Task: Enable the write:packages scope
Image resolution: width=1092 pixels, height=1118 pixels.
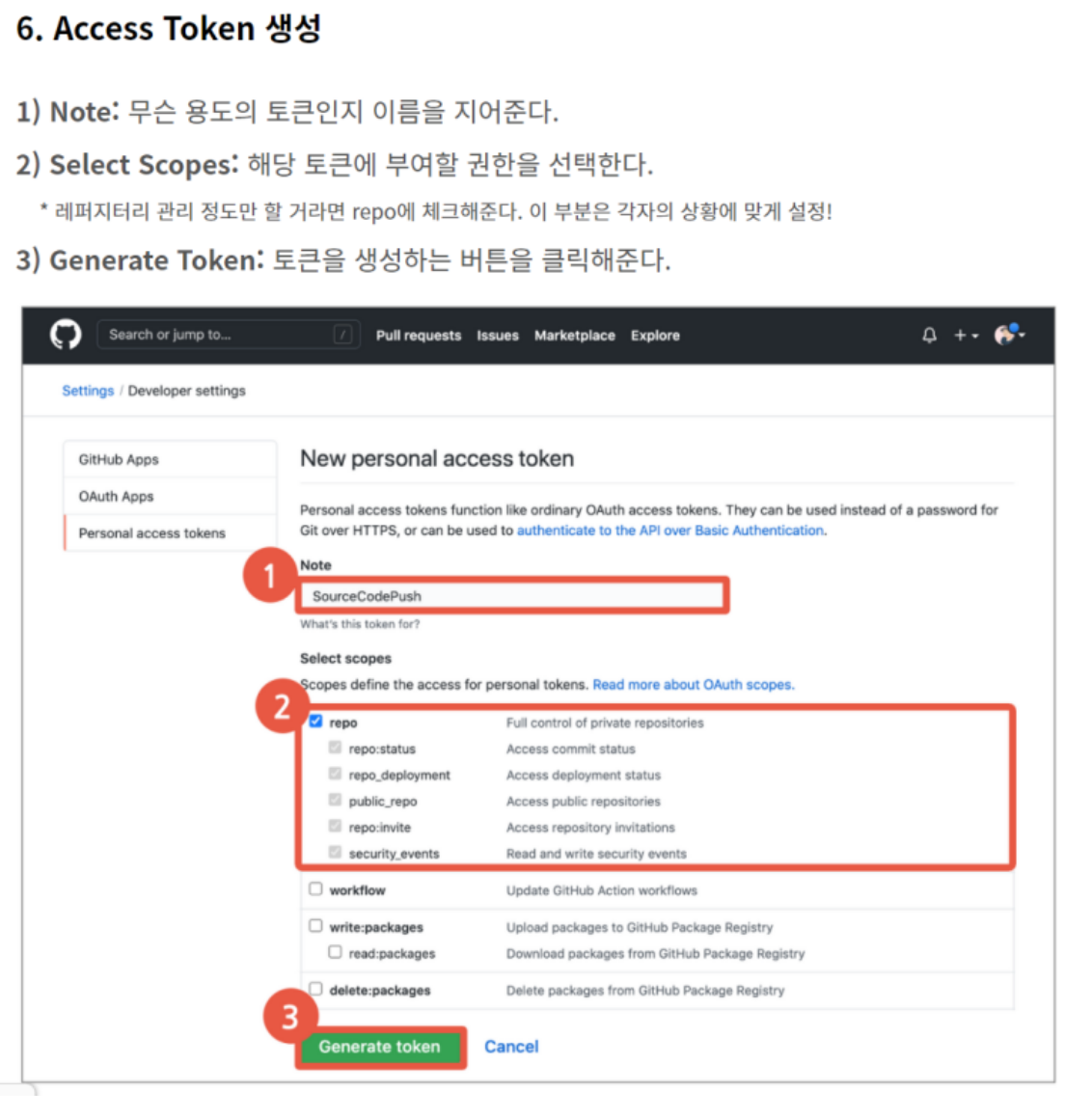Action: coord(314,925)
